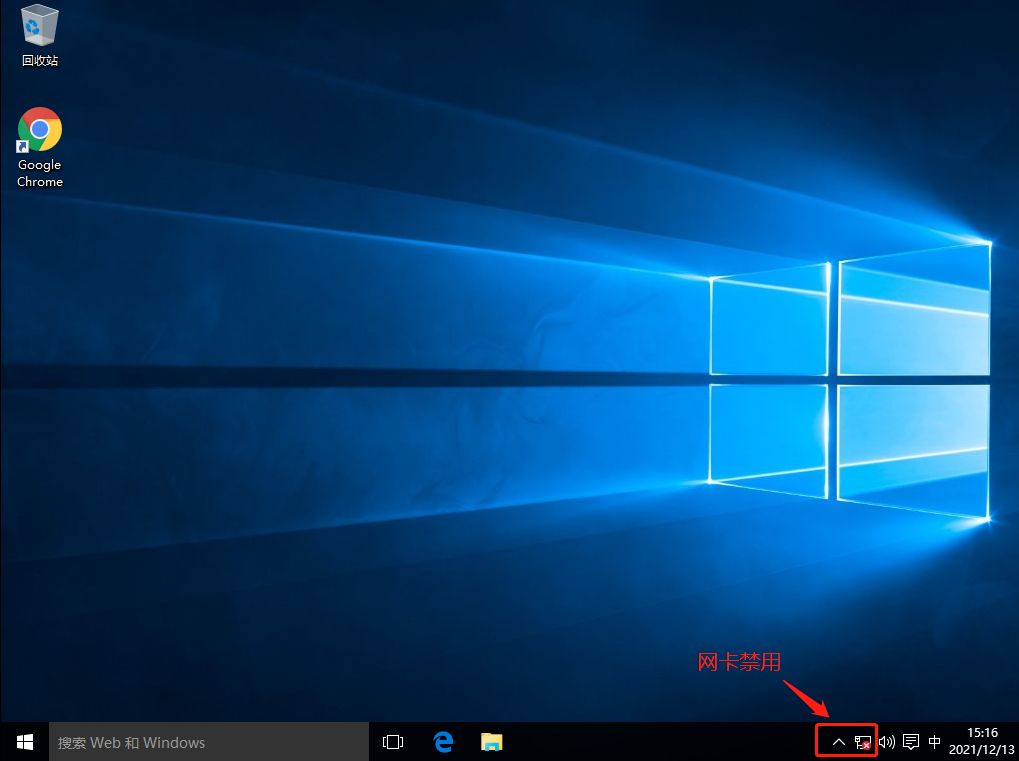Select the Recycle Bin desktop icon
The height and width of the screenshot is (761, 1019).
(x=40, y=35)
